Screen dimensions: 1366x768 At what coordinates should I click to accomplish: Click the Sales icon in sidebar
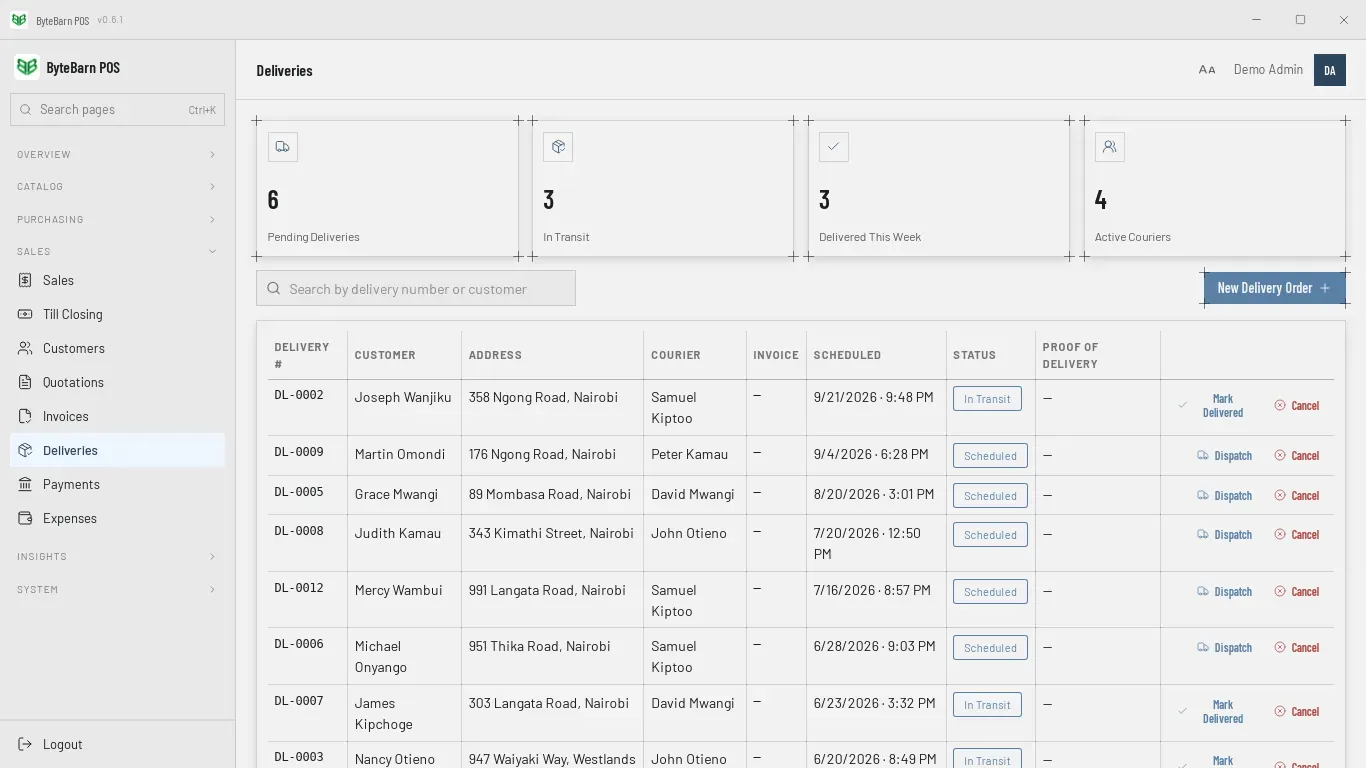pyautogui.click(x=25, y=281)
